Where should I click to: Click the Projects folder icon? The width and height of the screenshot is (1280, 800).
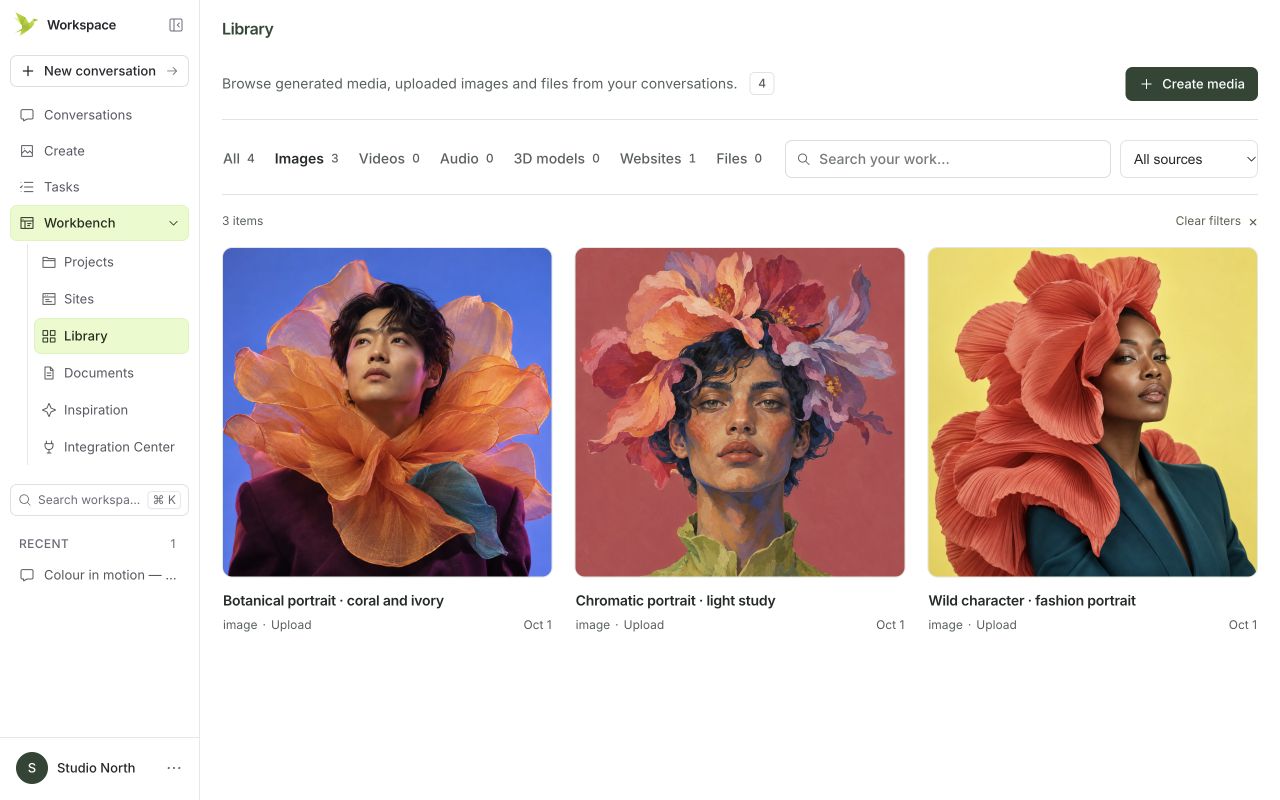click(49, 262)
